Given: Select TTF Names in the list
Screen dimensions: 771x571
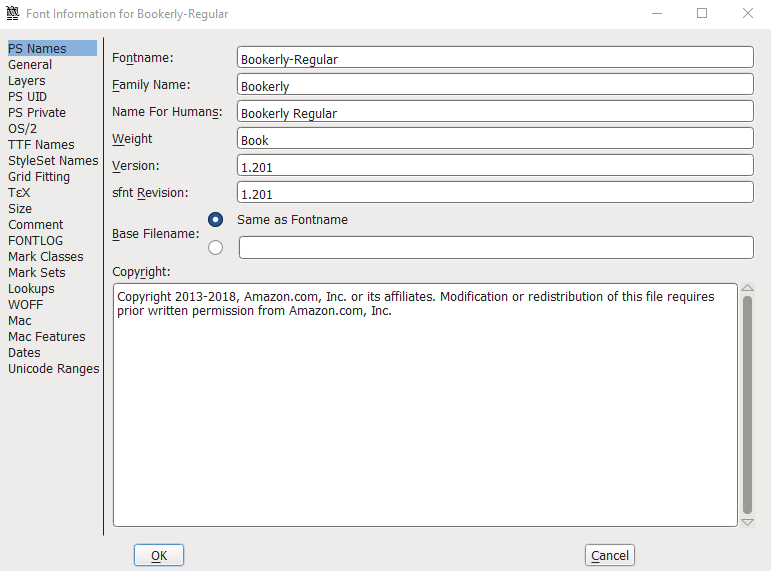Looking at the screenshot, I should tap(41, 145).
